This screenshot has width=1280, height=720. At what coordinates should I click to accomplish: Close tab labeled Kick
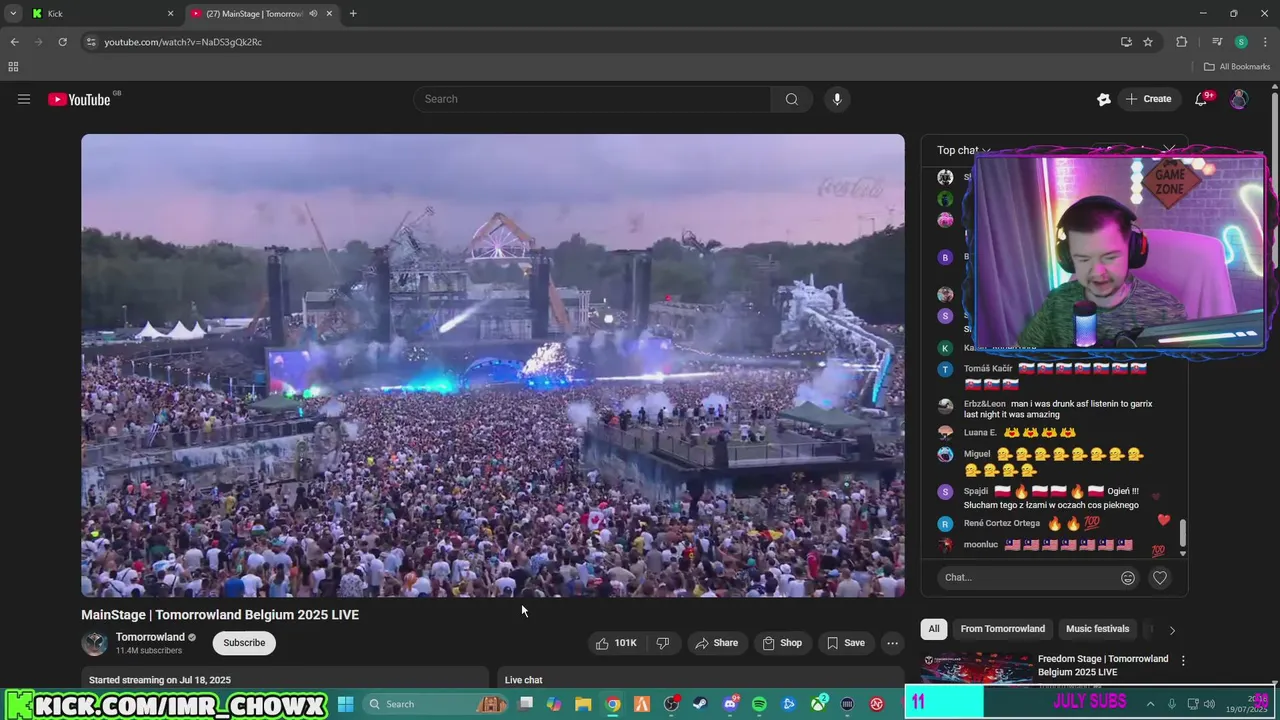pyautogui.click(x=170, y=14)
